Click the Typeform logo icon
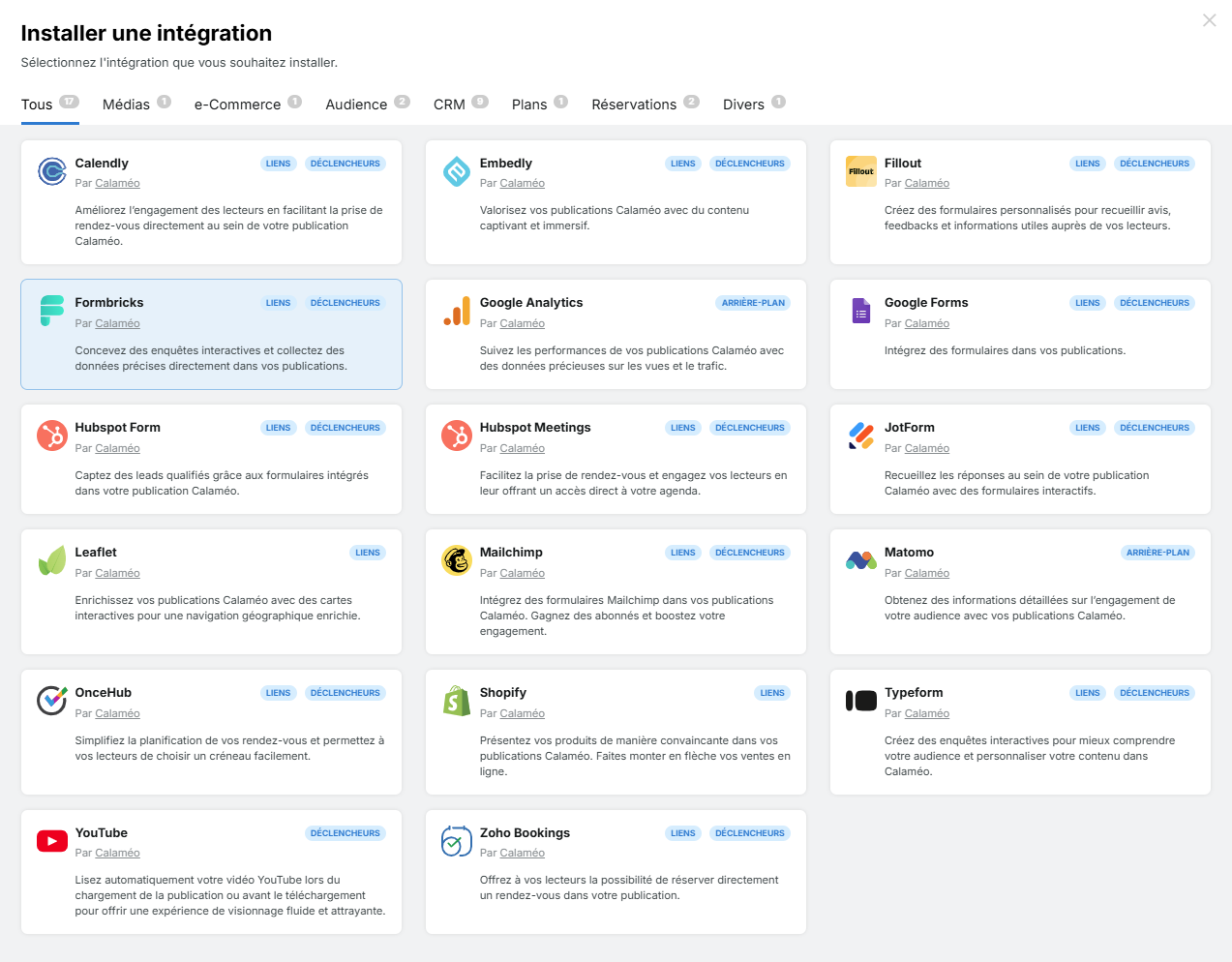 click(861, 701)
